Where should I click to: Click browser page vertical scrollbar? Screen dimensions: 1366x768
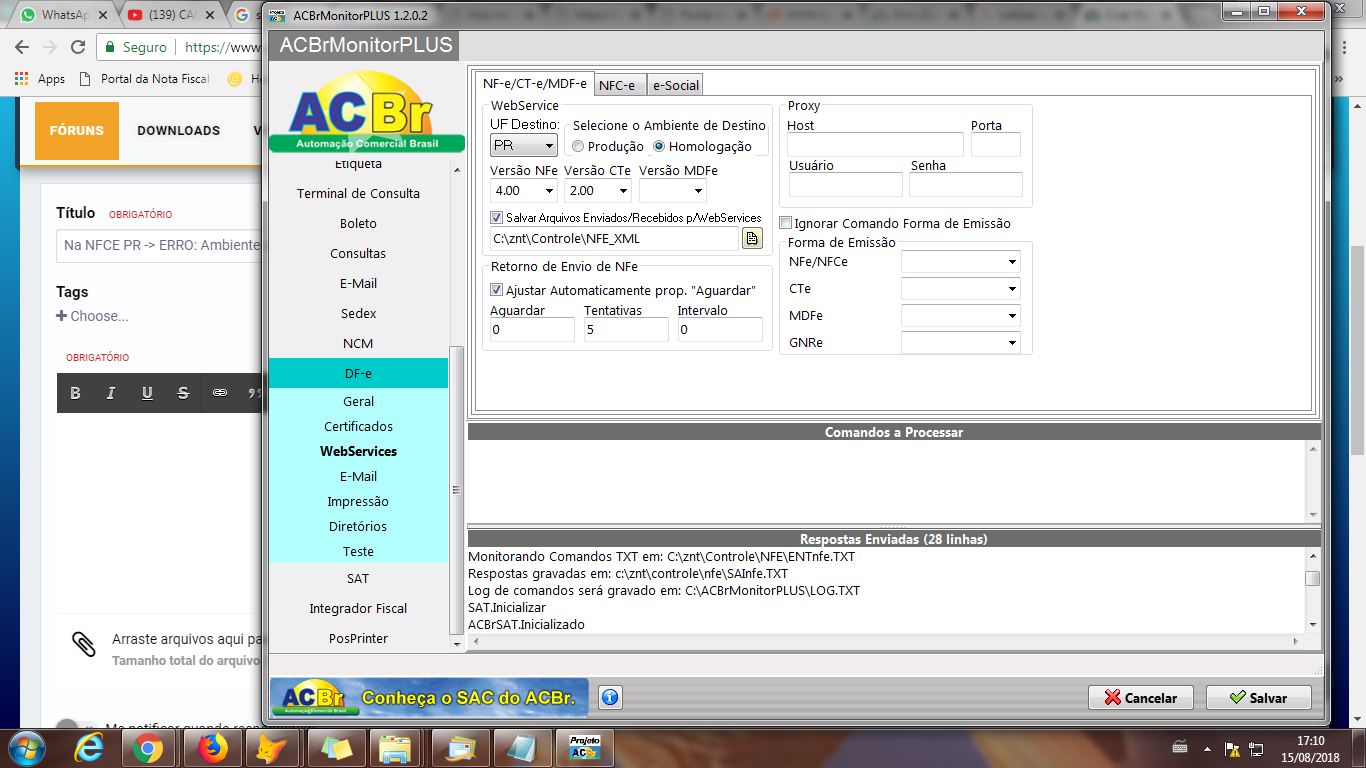pyautogui.click(x=1356, y=350)
